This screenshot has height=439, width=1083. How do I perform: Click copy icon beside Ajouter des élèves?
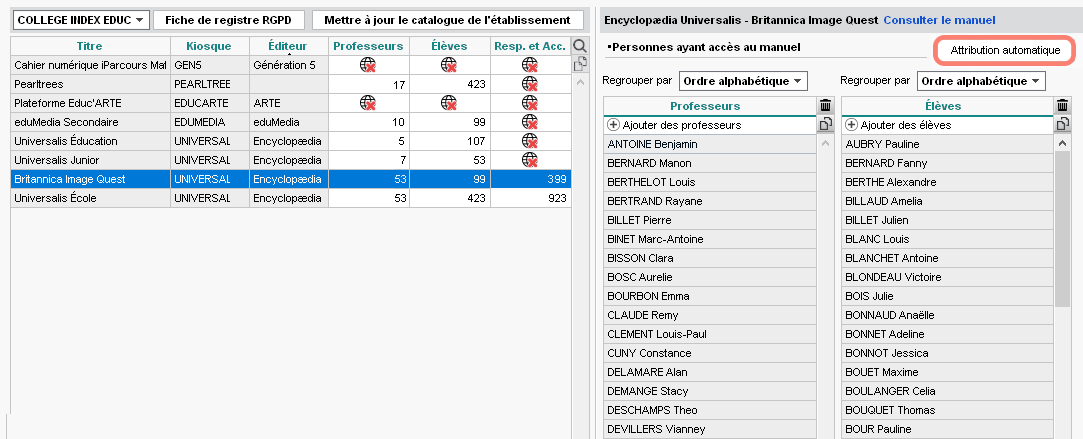point(1063,125)
